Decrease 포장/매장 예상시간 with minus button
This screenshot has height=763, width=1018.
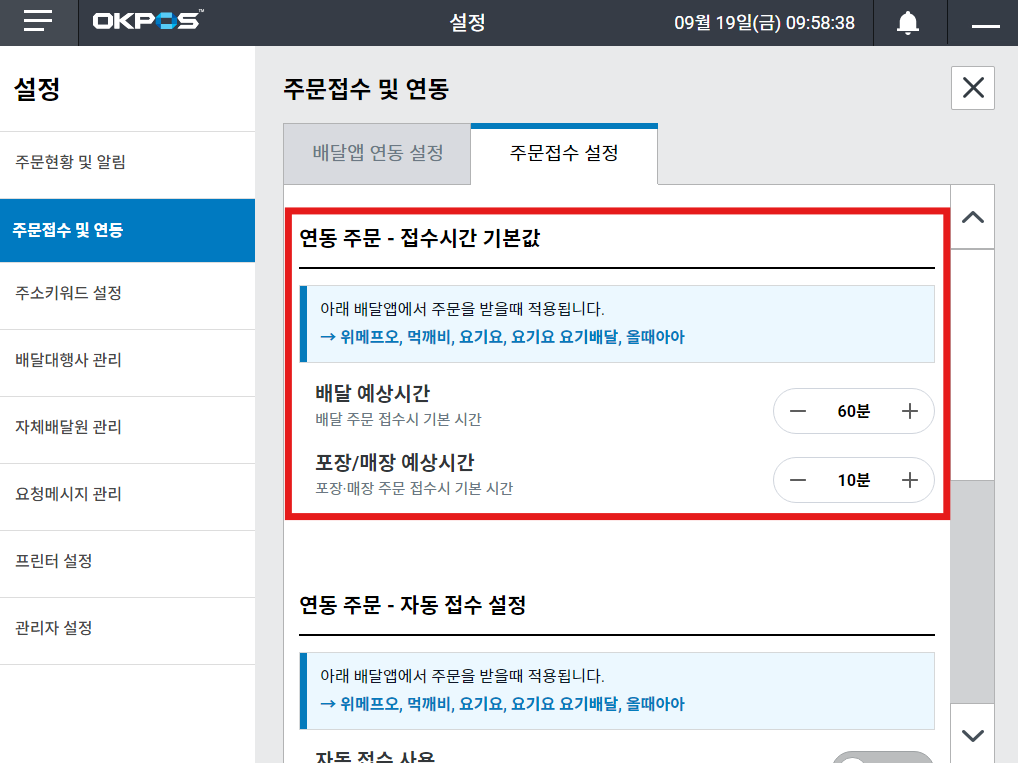pos(798,480)
